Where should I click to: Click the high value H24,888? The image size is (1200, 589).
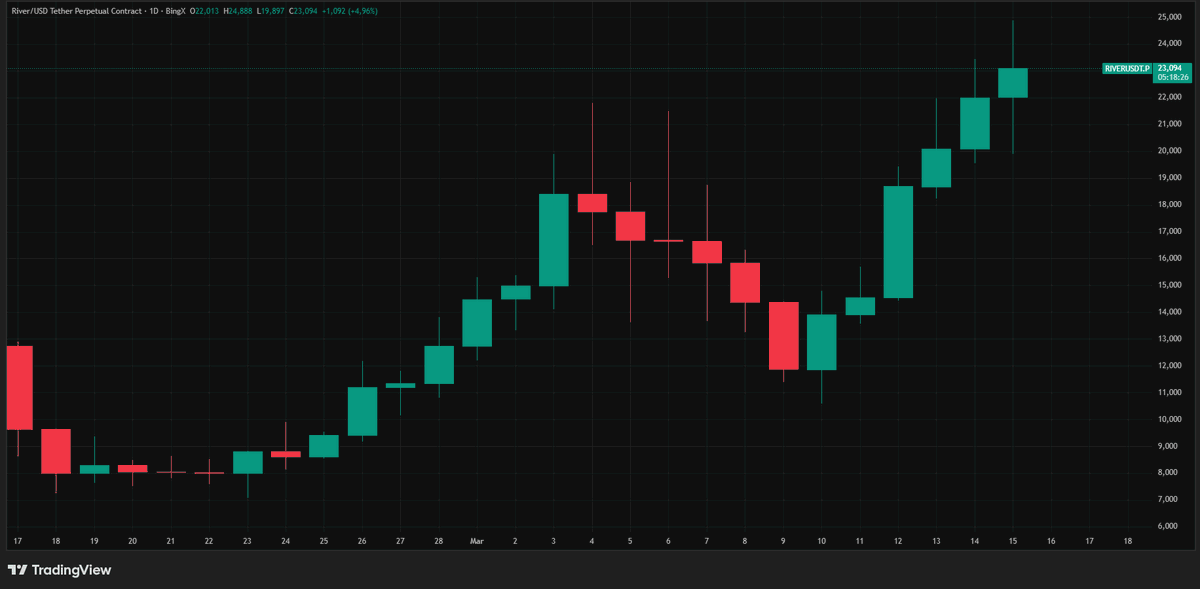pyautogui.click(x=239, y=9)
